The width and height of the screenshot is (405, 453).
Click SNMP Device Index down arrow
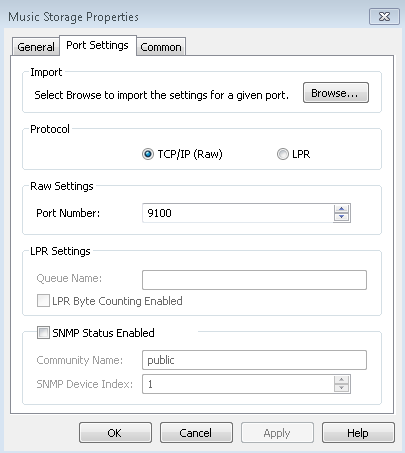tap(341, 388)
